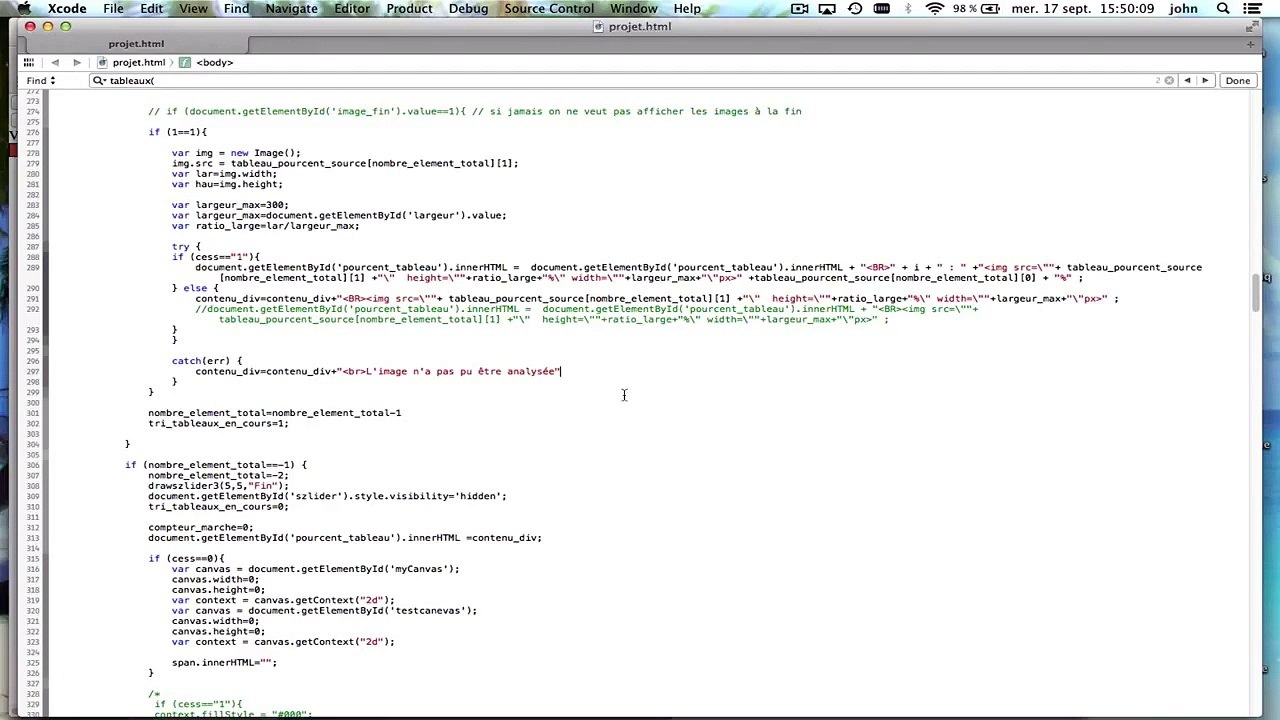The width and height of the screenshot is (1280, 720).
Task: Open the Find menu
Action: [x=236, y=9]
